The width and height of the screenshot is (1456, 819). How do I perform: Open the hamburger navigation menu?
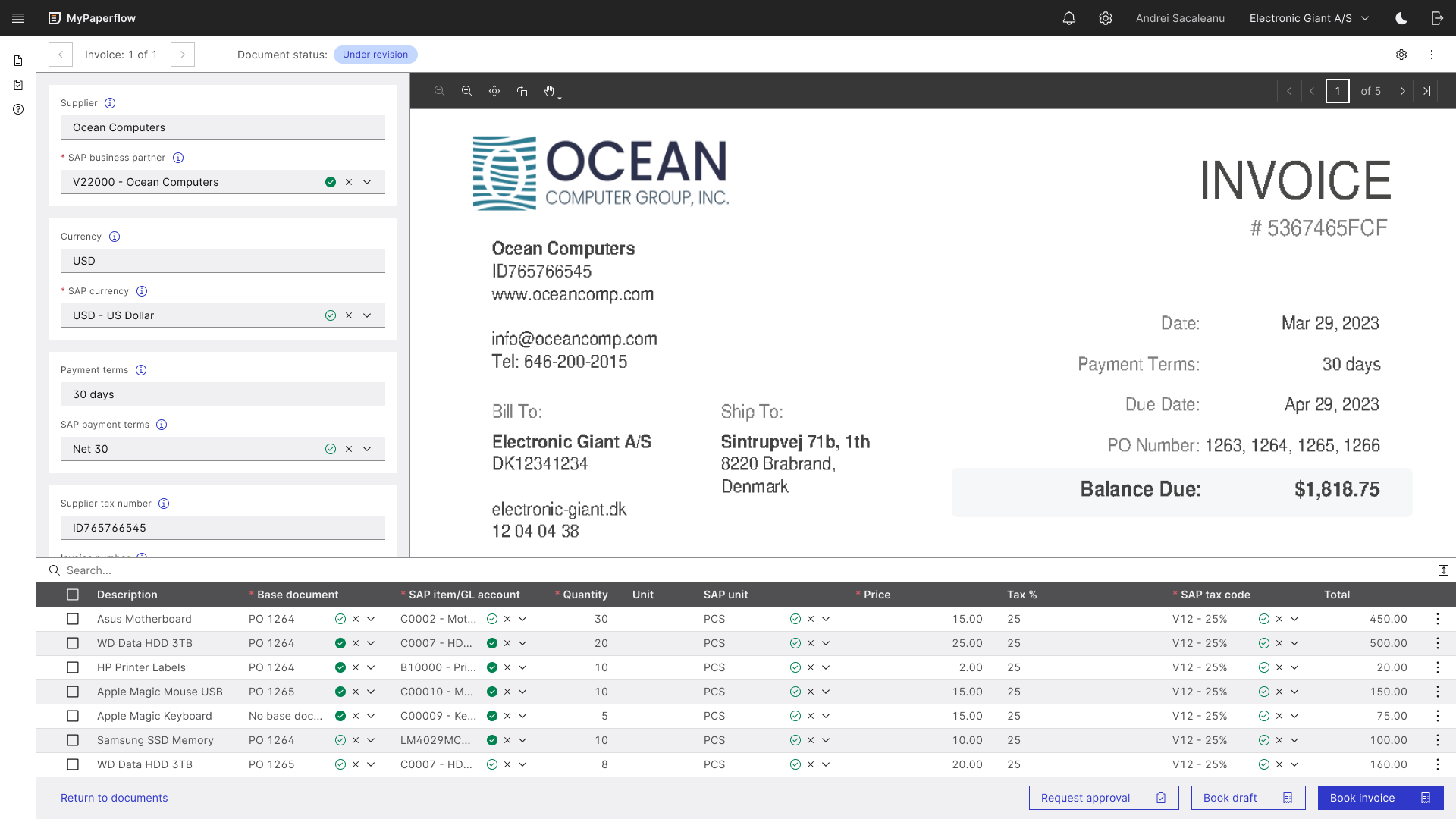[x=18, y=18]
